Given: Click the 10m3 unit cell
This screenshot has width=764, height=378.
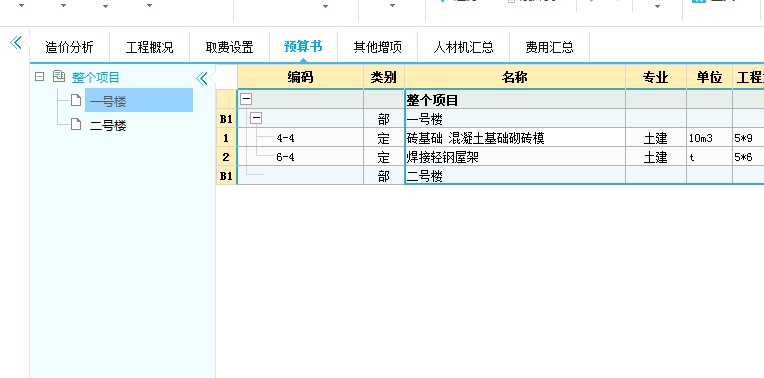Looking at the screenshot, I should [x=709, y=138].
